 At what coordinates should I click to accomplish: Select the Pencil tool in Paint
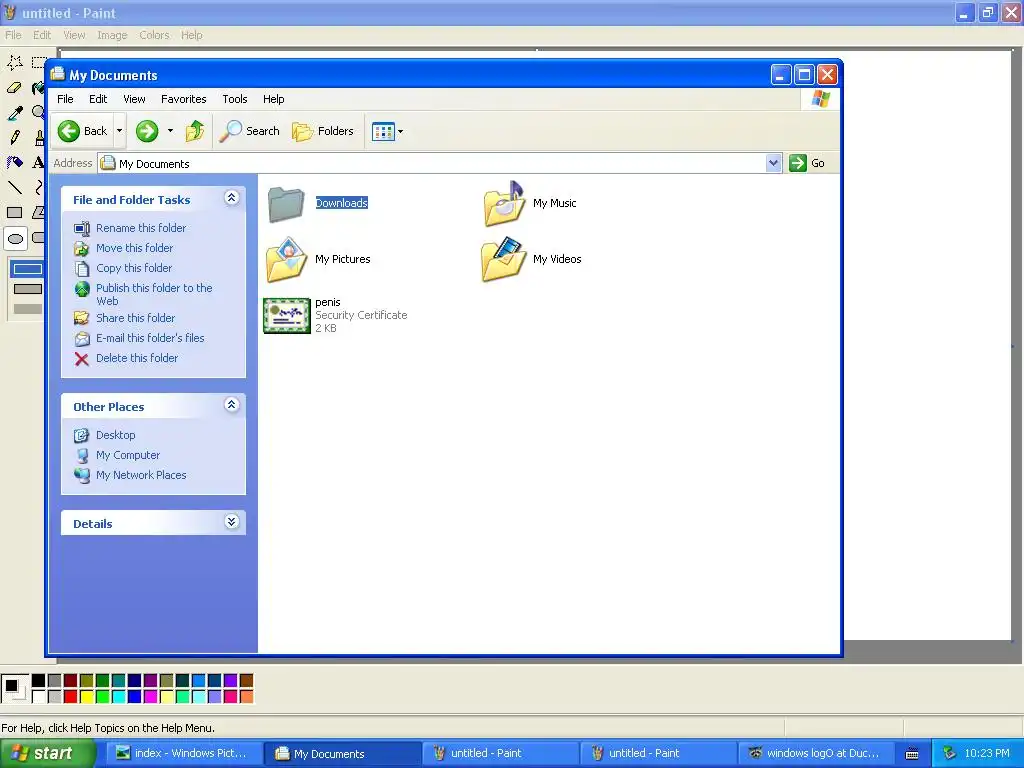pos(15,137)
